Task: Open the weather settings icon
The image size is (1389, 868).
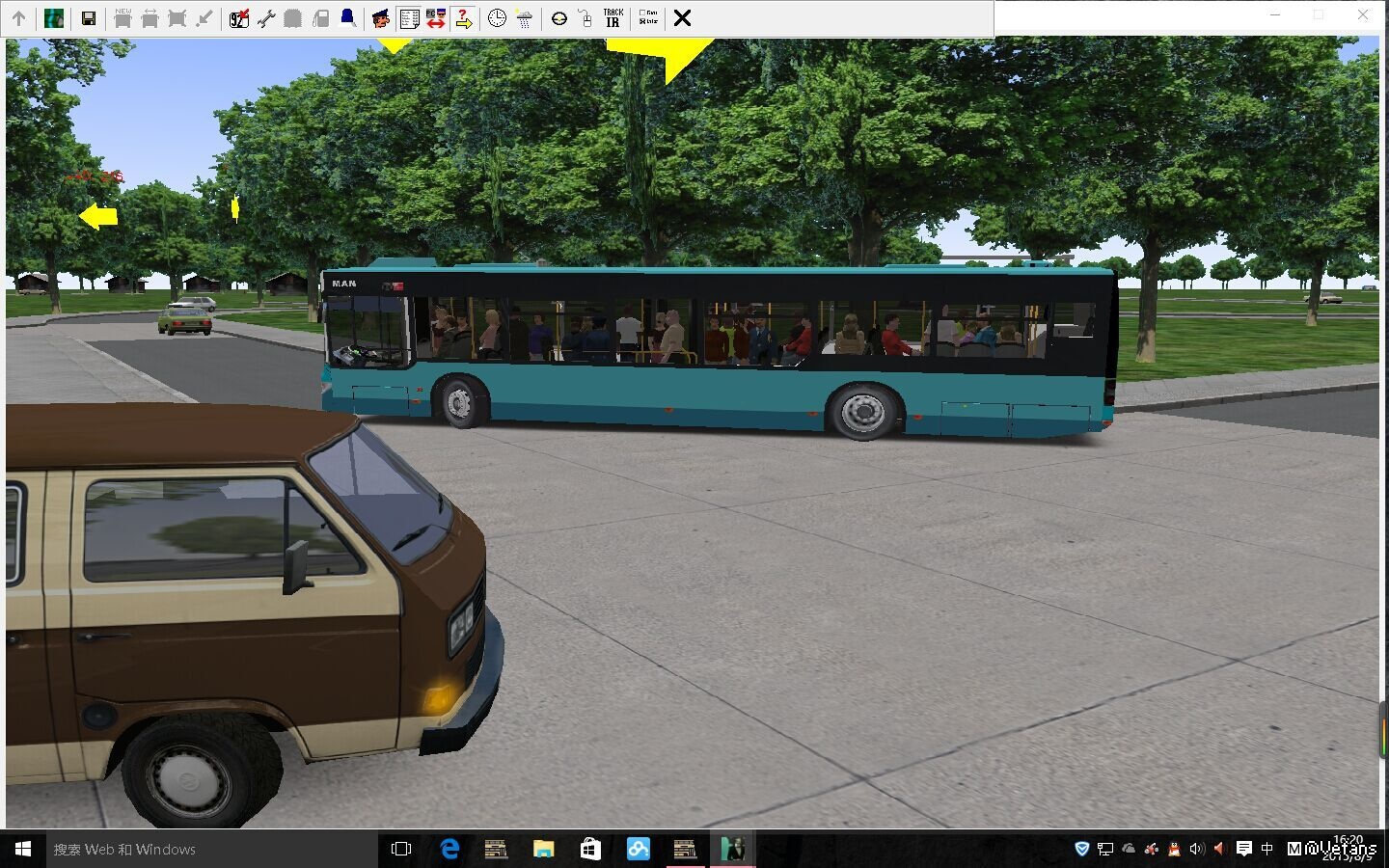Action: pos(524,18)
